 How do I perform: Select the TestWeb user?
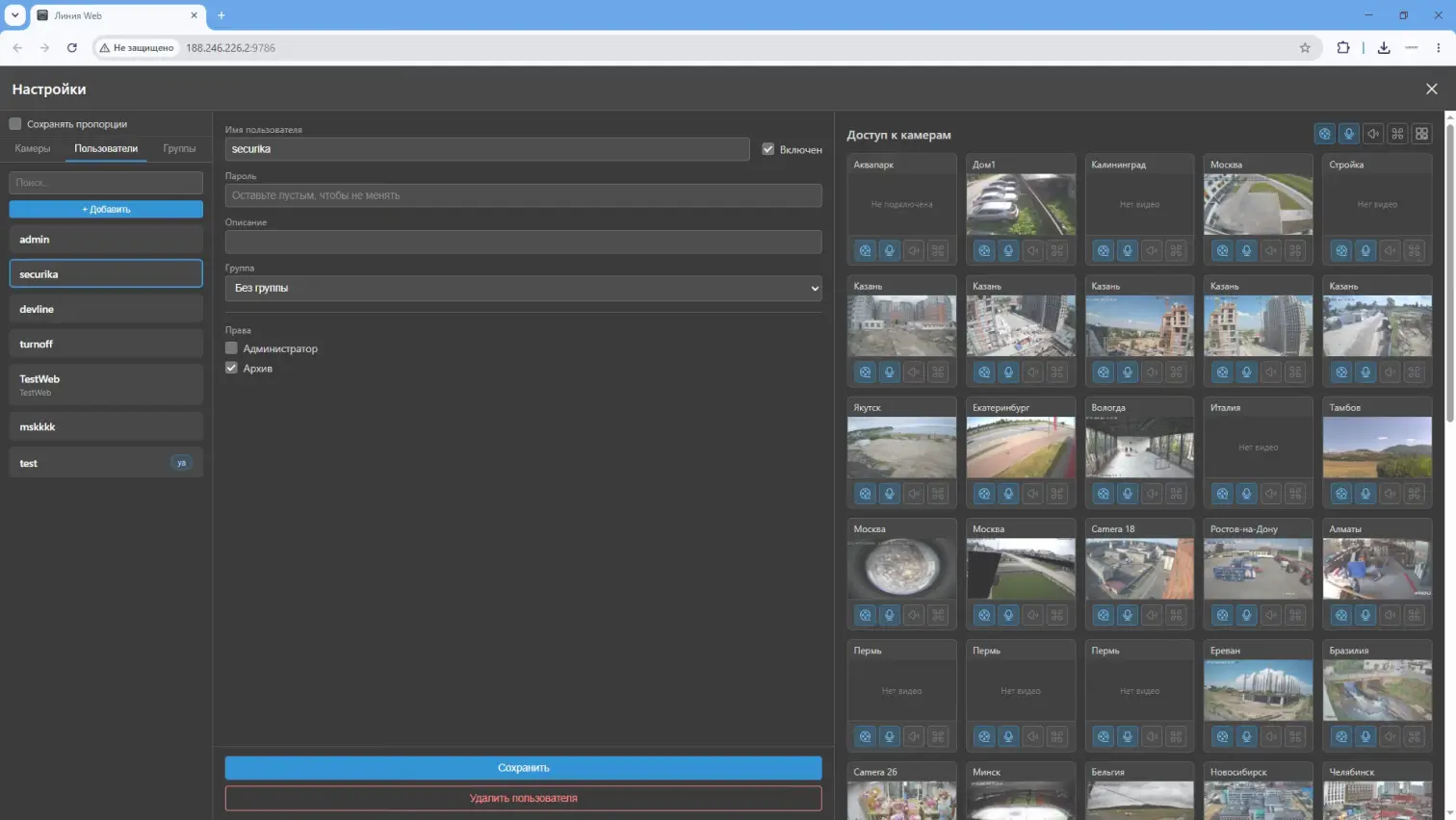[106, 385]
